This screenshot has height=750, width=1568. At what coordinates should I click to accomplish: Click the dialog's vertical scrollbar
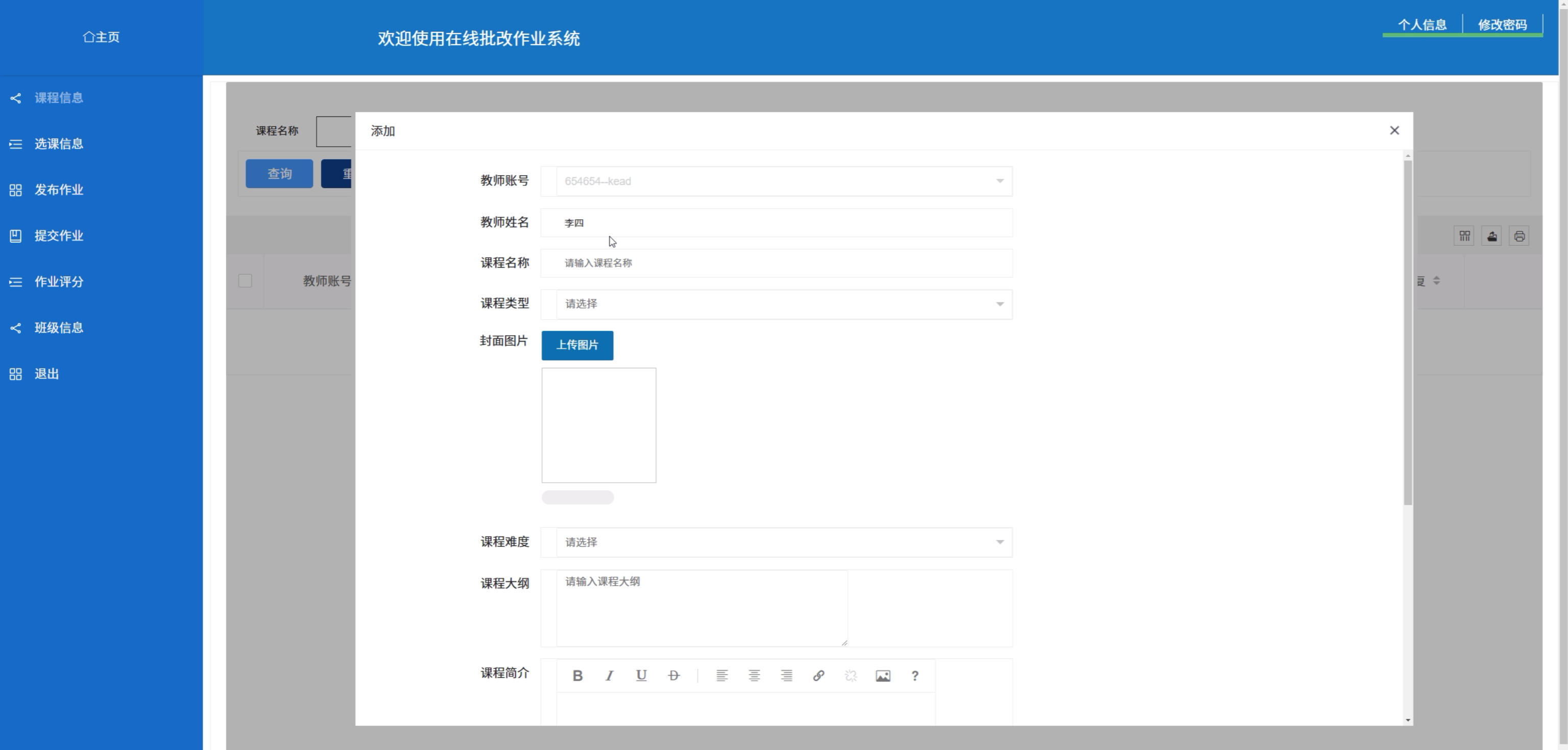(1408, 332)
